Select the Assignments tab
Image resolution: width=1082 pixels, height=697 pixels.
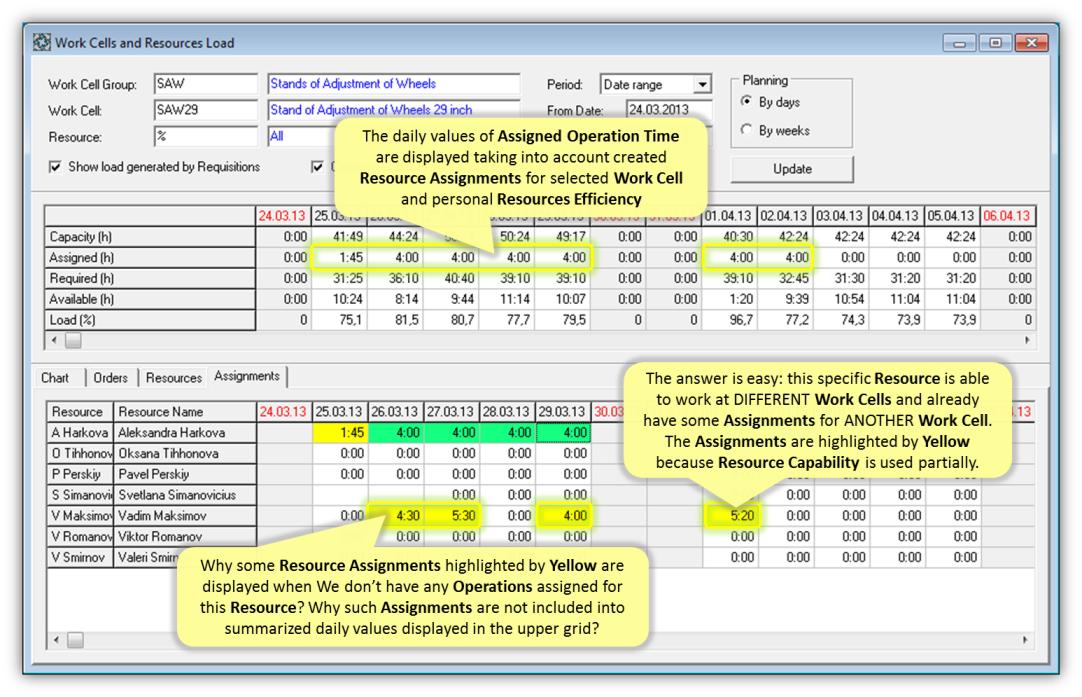[247, 376]
